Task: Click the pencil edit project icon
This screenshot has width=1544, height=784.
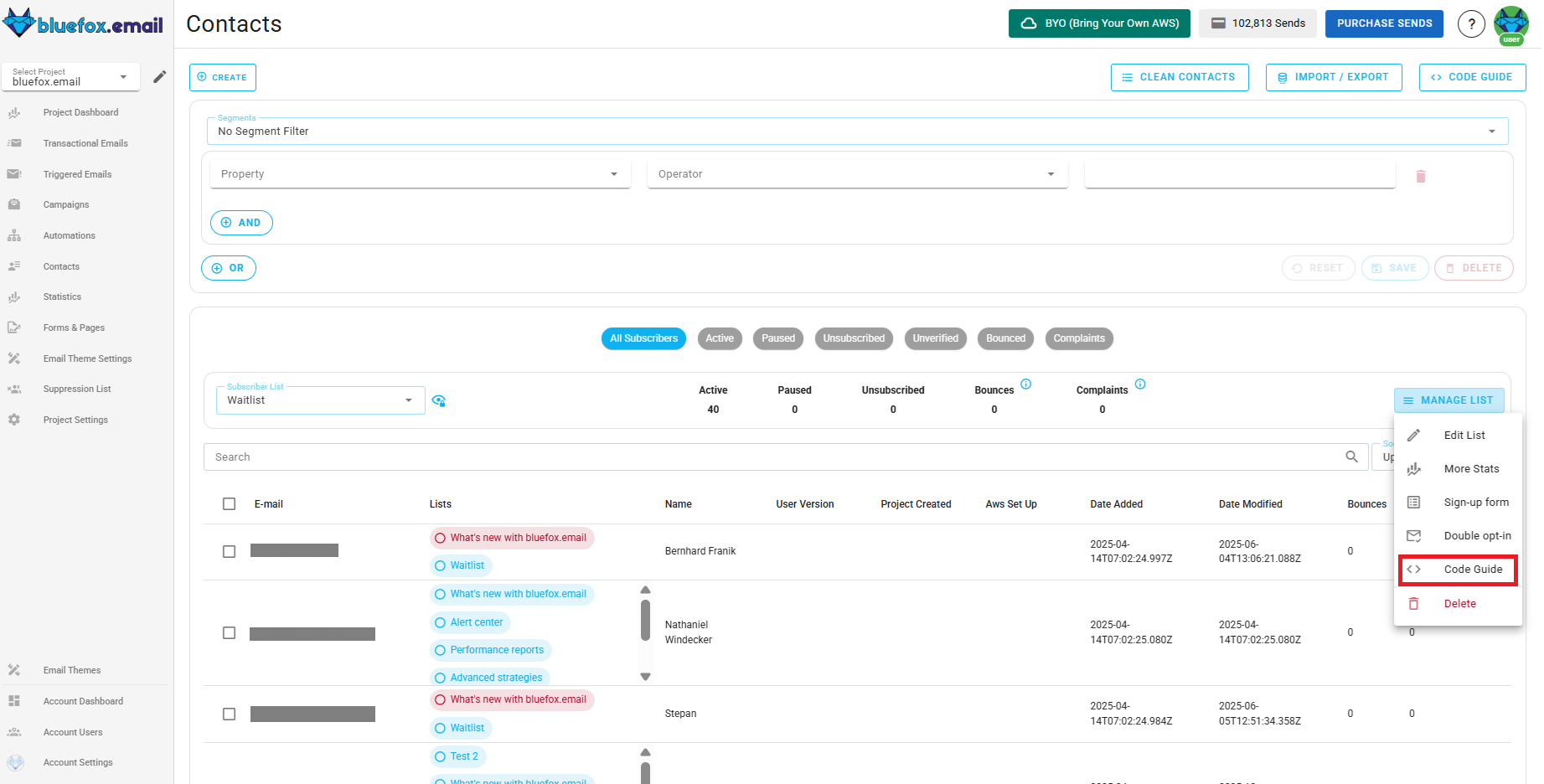Action: pos(159,77)
